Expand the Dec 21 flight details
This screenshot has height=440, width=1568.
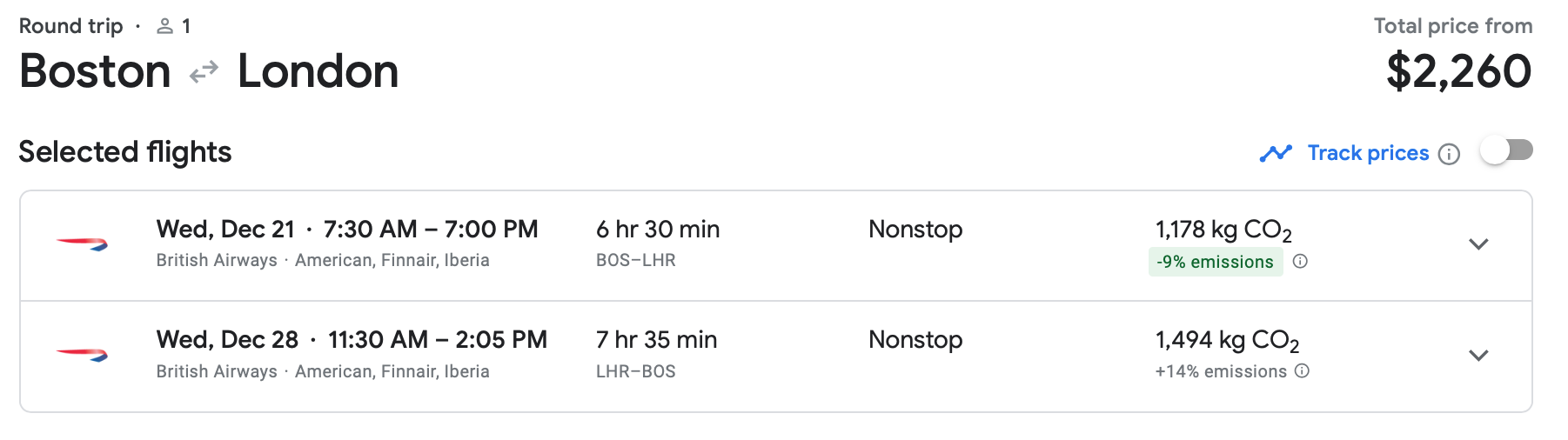click(1478, 244)
